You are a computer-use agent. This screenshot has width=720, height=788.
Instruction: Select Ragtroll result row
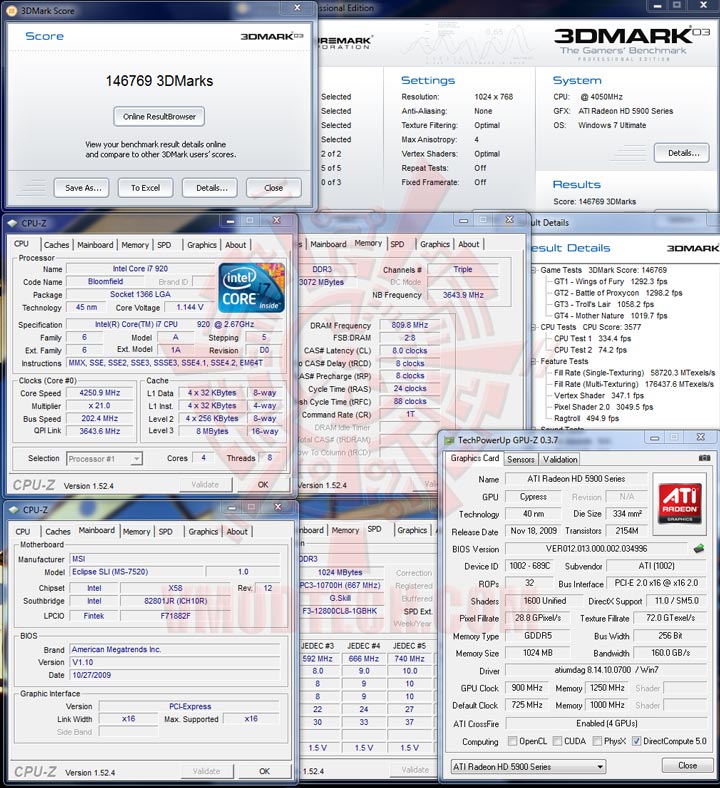[x=586, y=419]
